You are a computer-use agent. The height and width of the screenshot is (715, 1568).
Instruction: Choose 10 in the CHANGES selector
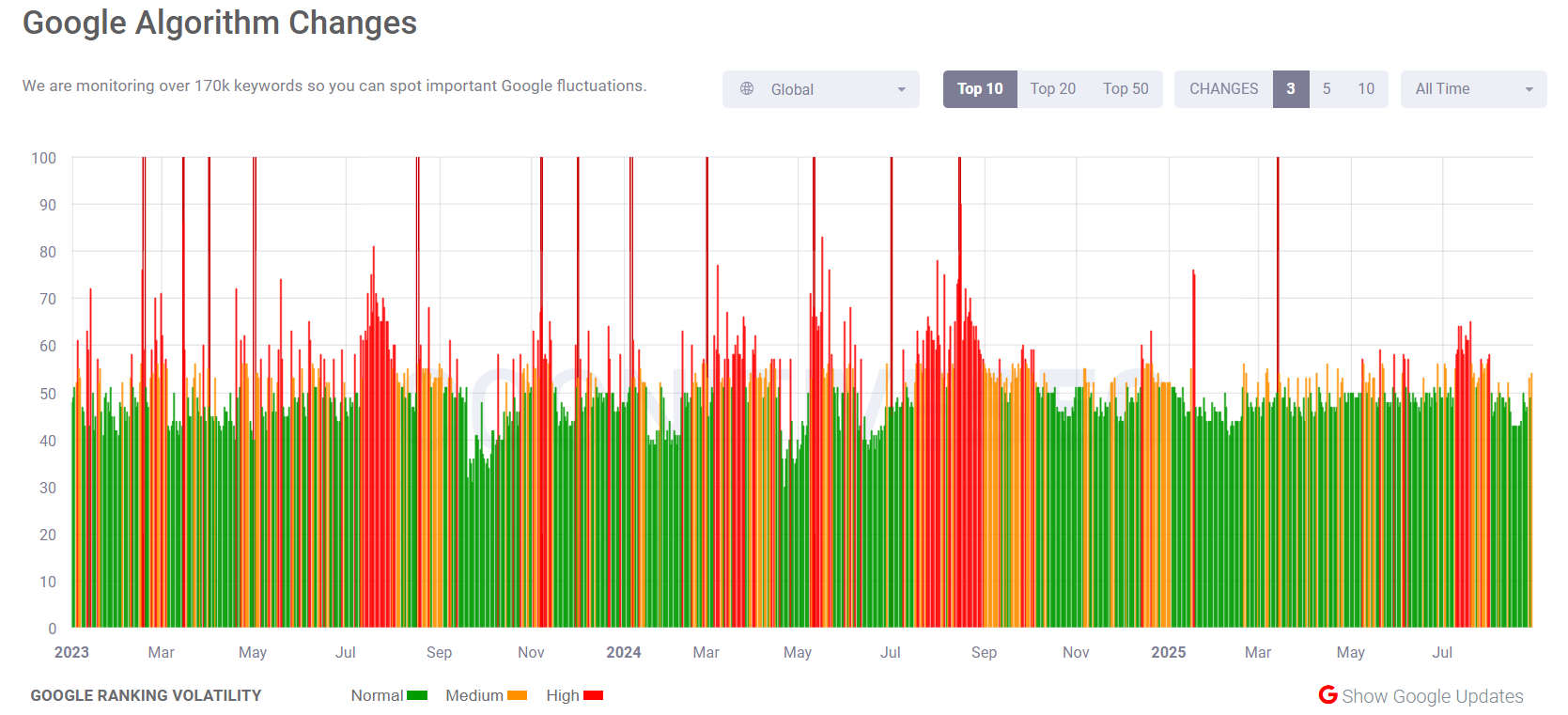[x=1366, y=89]
